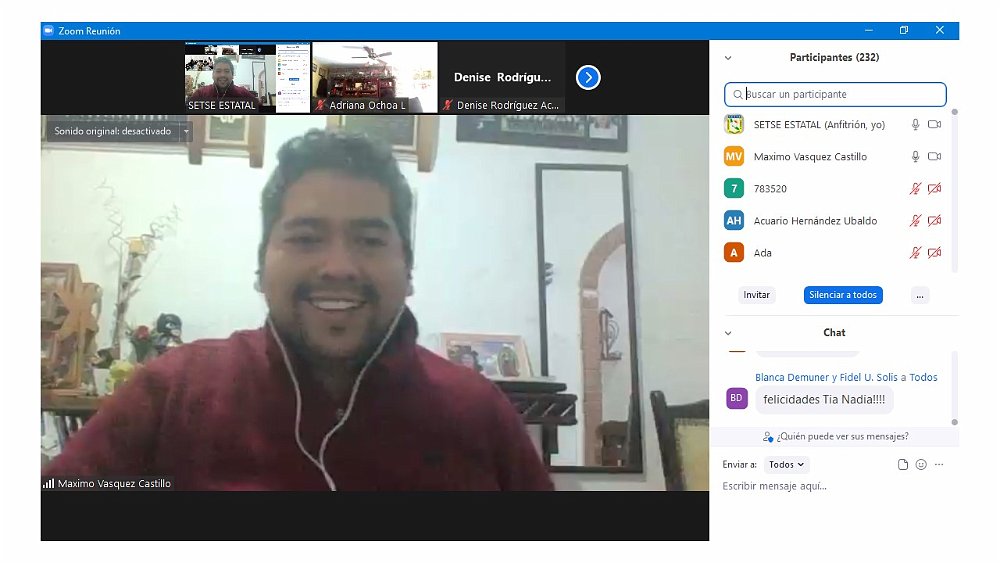
Task: Click the participants panel ellipsis button
Action: [920, 295]
